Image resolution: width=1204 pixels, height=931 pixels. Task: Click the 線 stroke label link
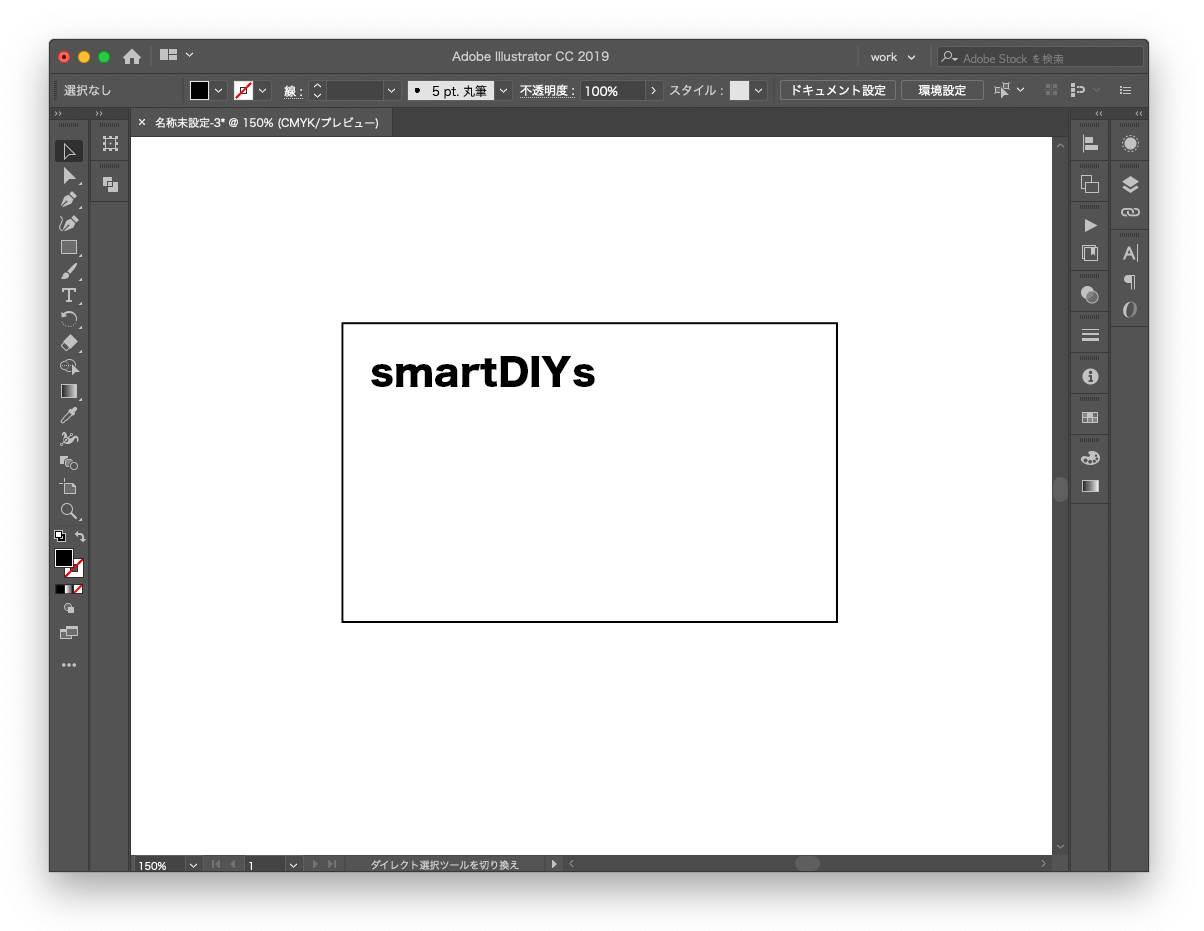pyautogui.click(x=292, y=91)
